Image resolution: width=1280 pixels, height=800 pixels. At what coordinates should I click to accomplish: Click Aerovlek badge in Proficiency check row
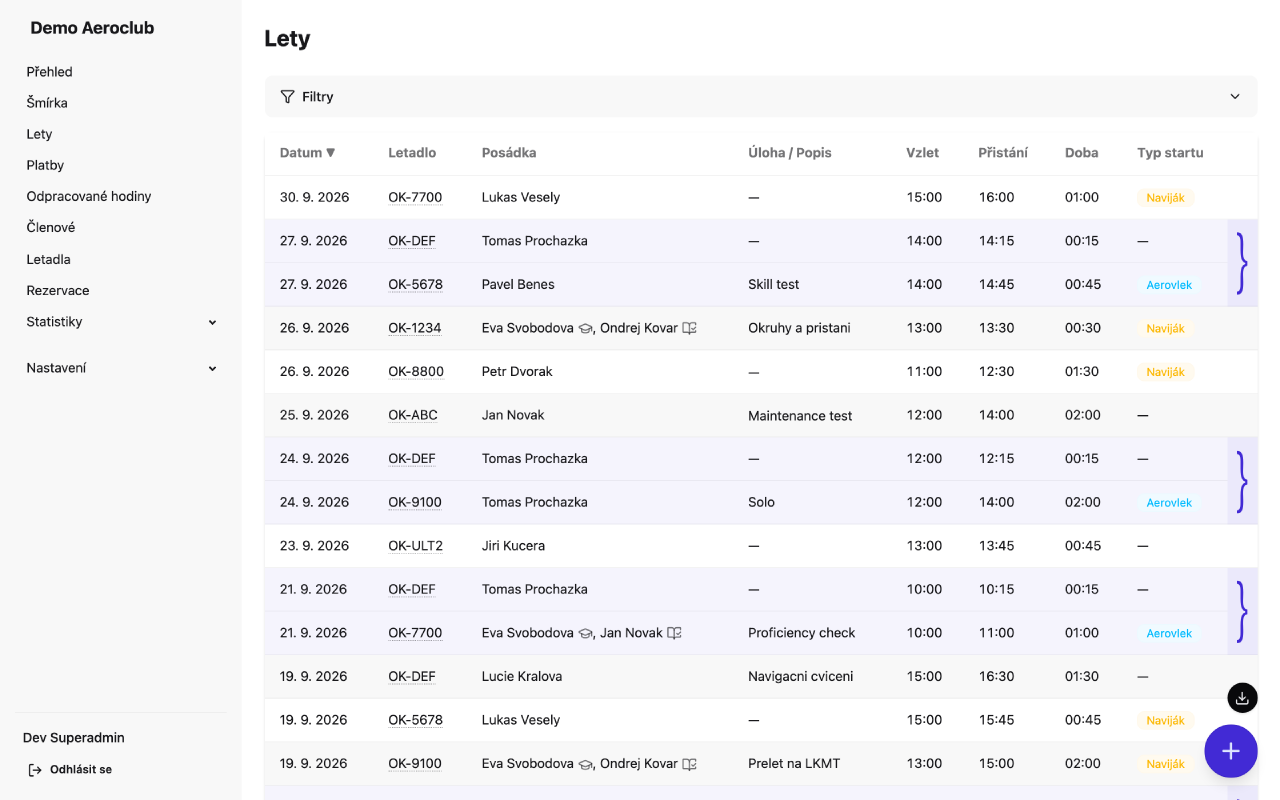click(1169, 633)
